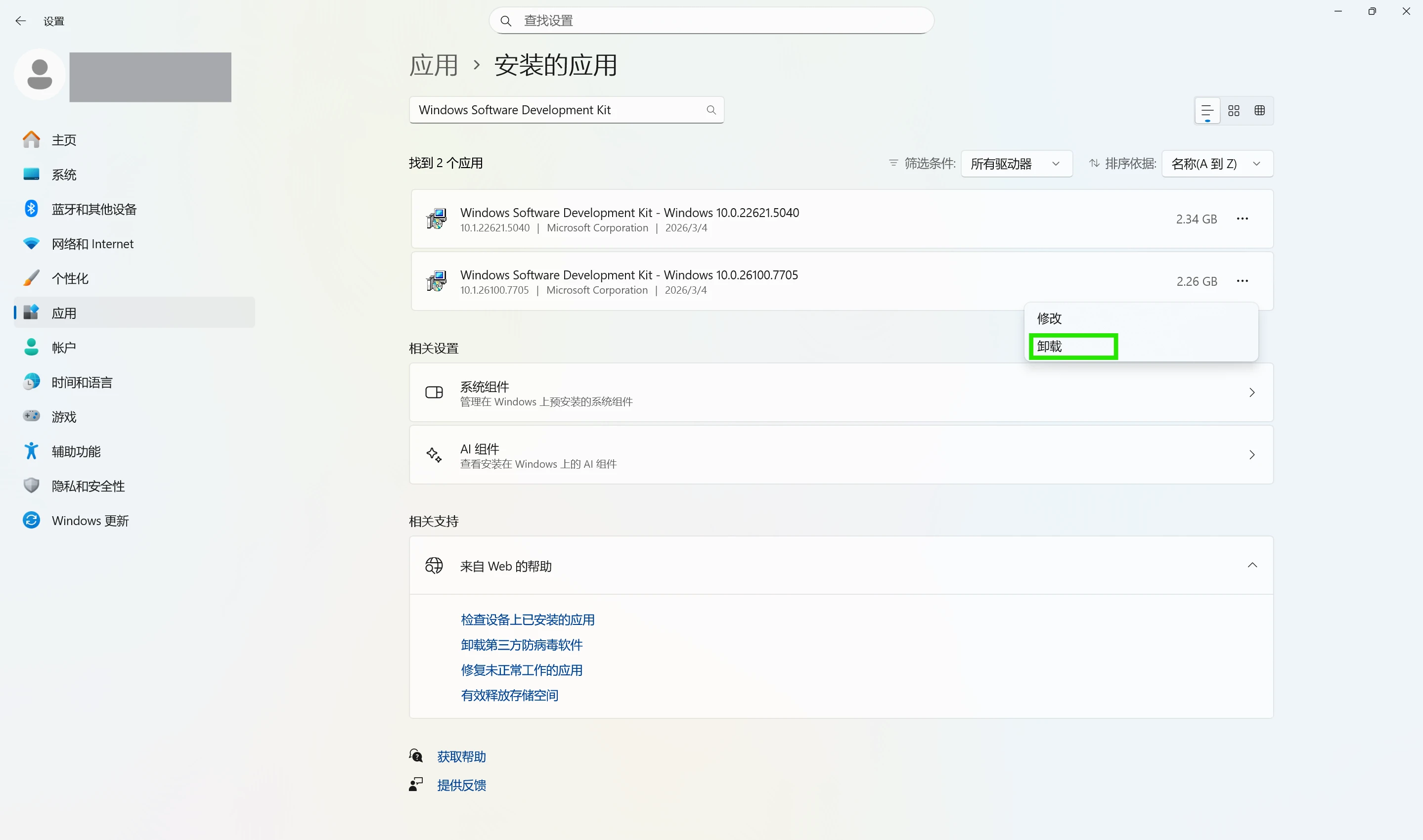The width and height of the screenshot is (1423, 840).
Task: Open 辅助功能 settings
Action: 134,451
